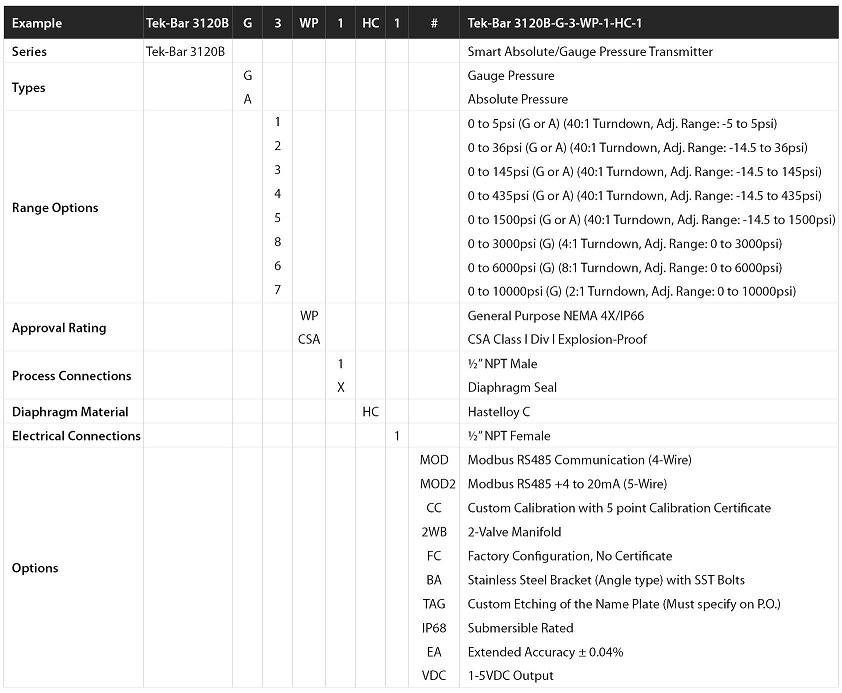The image size is (842, 693).
Task: Select the "Series" row label
Action: (29, 52)
